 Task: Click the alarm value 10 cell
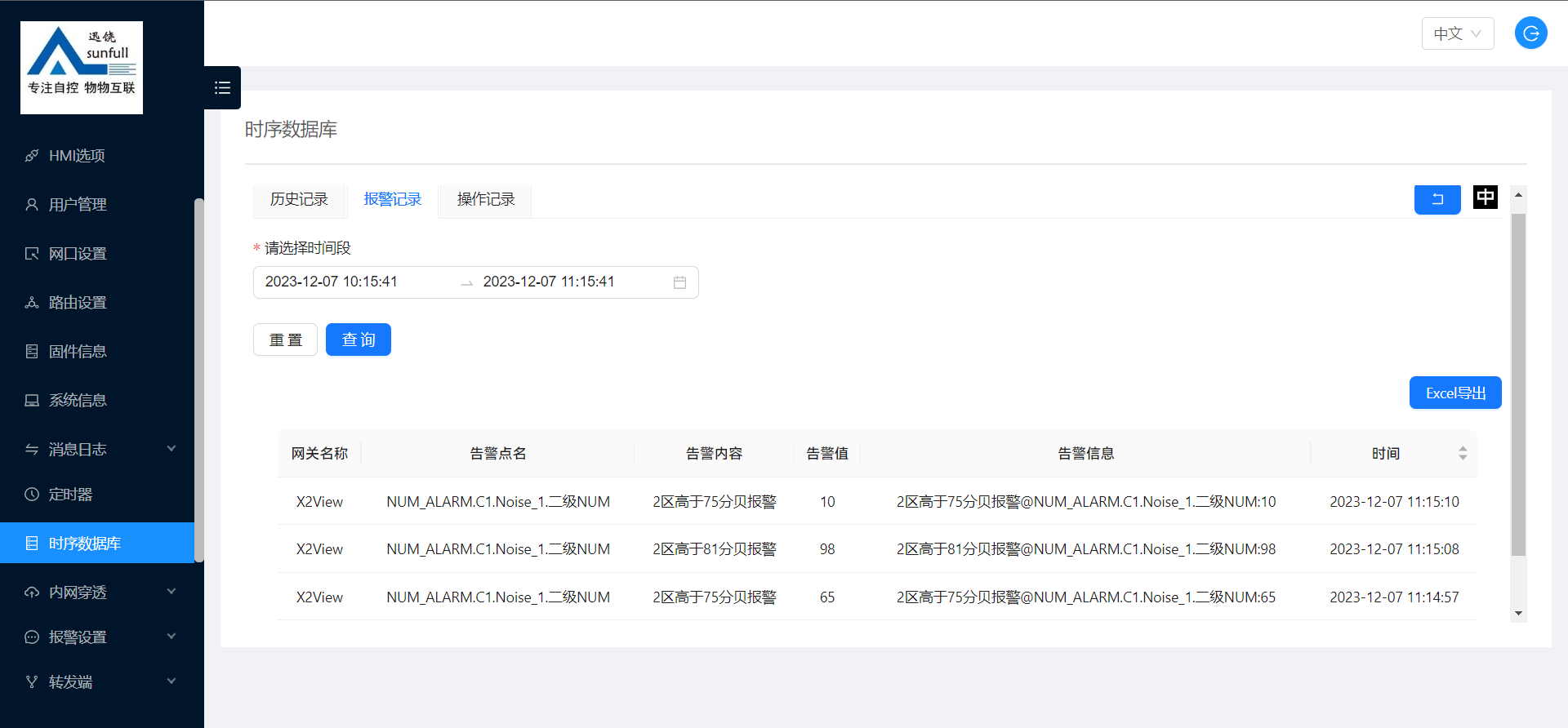point(827,501)
